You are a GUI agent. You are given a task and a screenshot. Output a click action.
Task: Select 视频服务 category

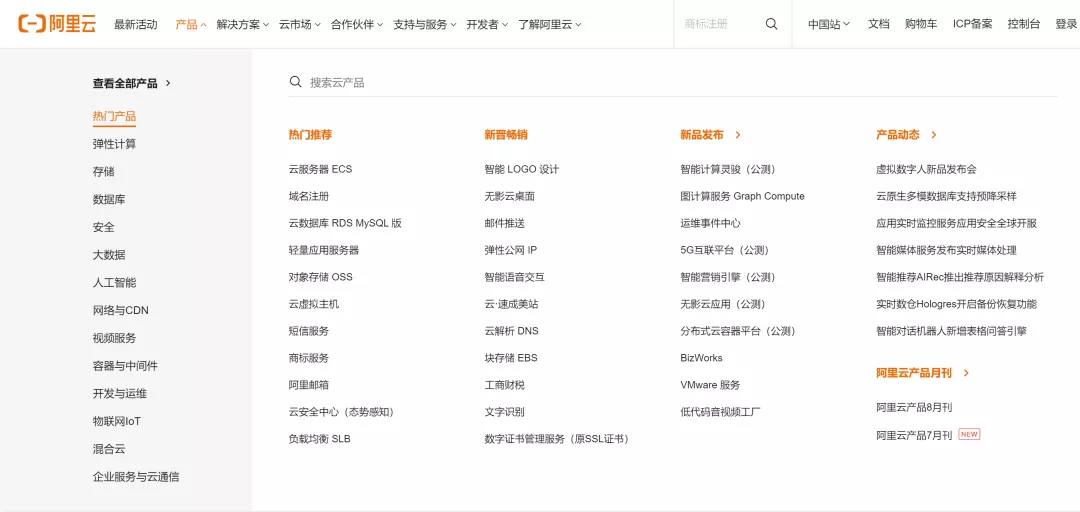[114, 338]
